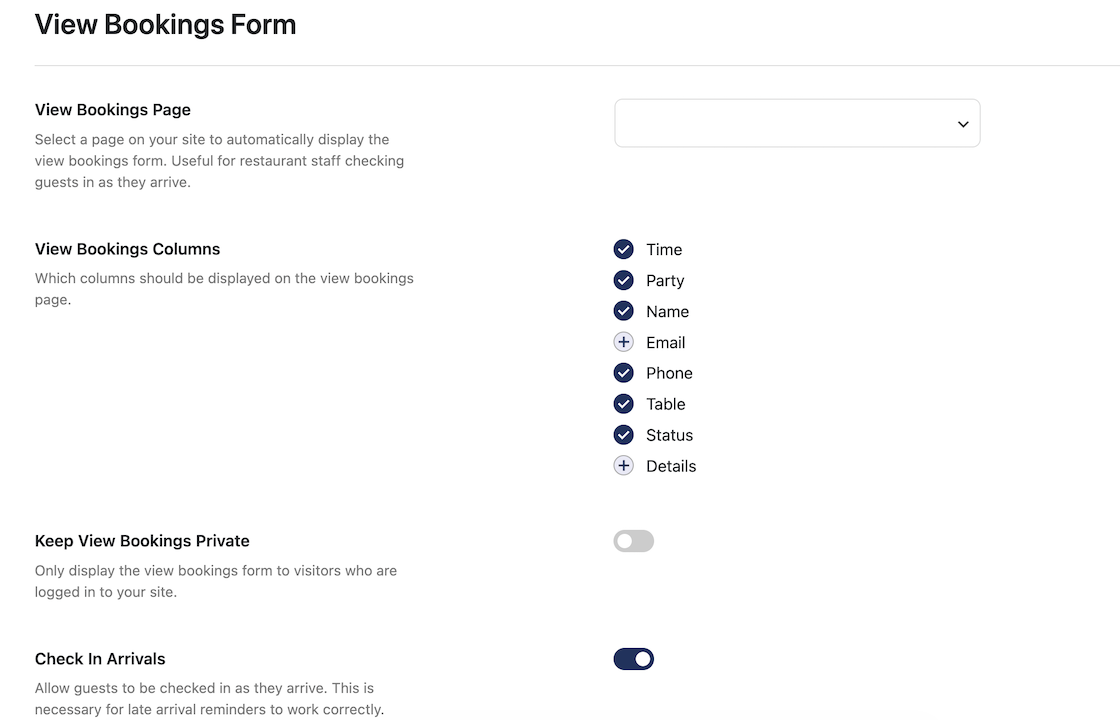The image size is (1120, 720).
Task: Uncheck the Phone column checkmark icon
Action: [624, 373]
